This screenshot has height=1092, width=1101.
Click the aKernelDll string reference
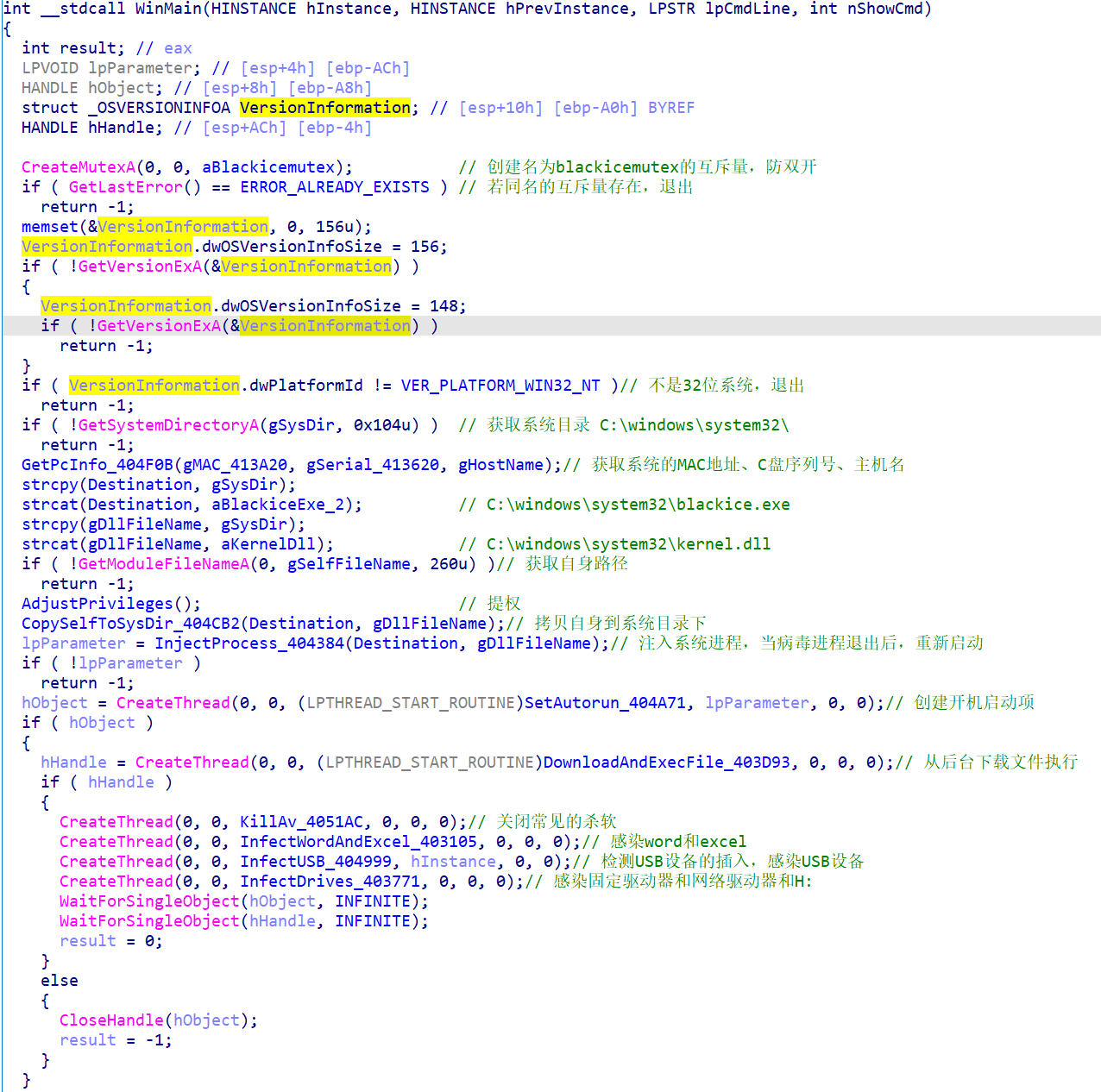268,544
